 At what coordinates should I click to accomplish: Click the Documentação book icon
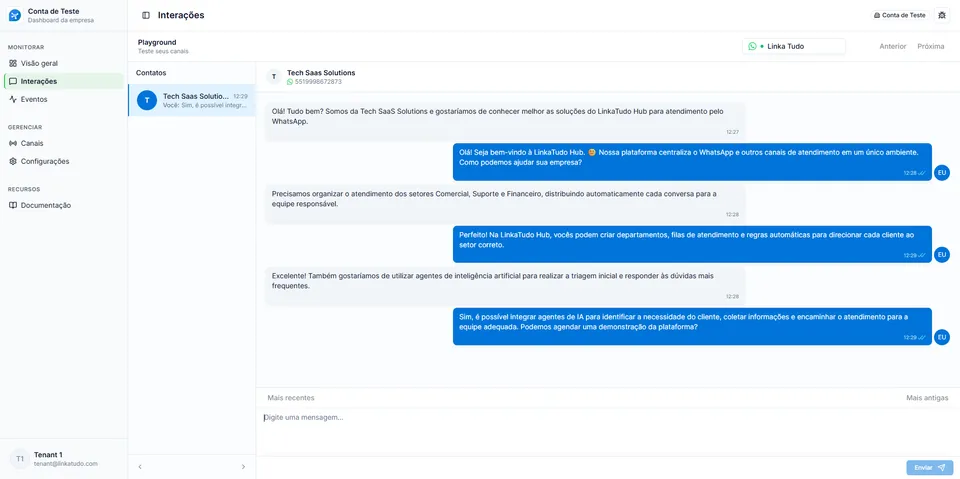[x=13, y=205]
